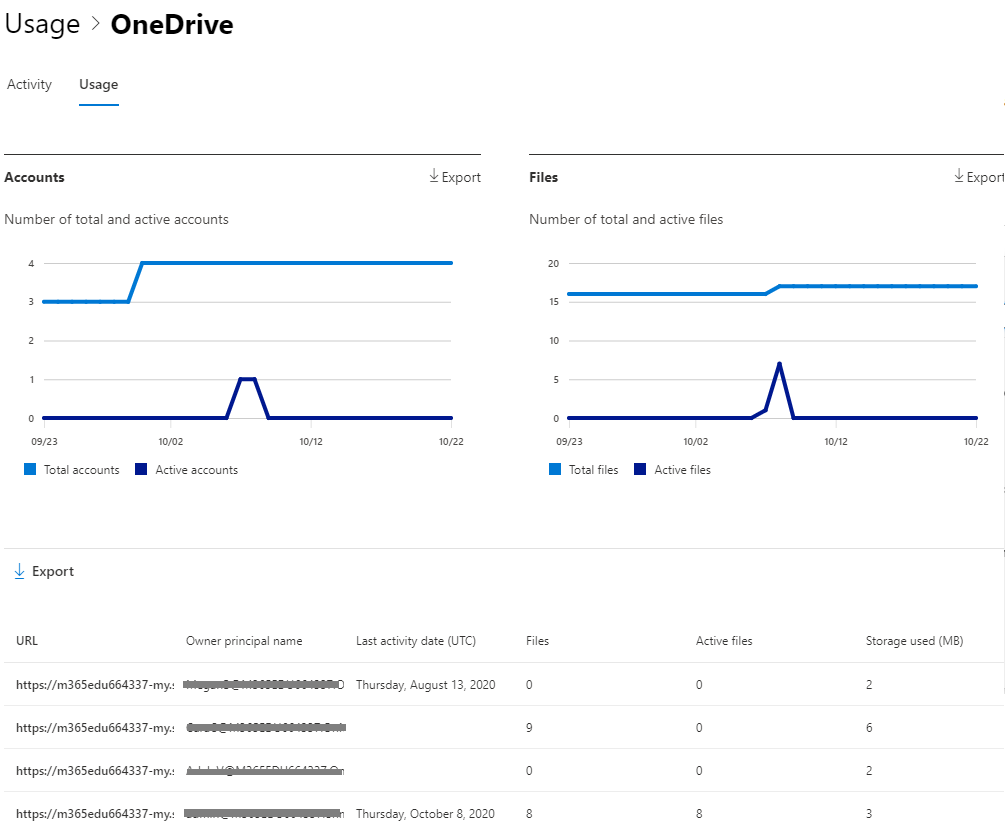Sort by Active files column header
This screenshot has height=834, width=1005.
(x=724, y=641)
